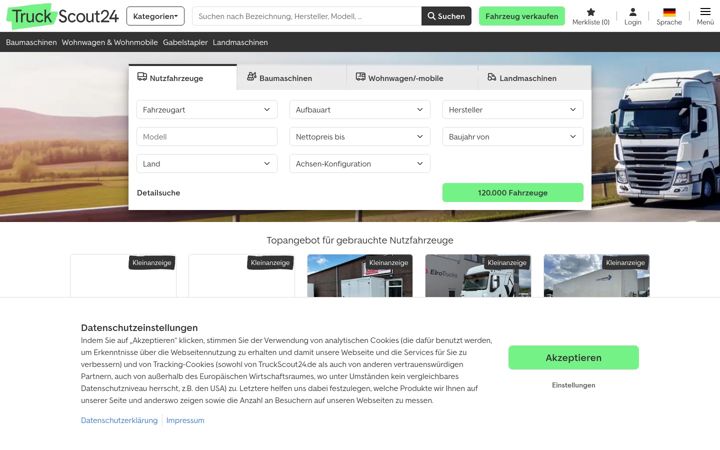Viewport: 720px width, 450px height.
Task: Expand the Achsen-Konfiguration dropdown
Action: pyautogui.click(x=360, y=164)
